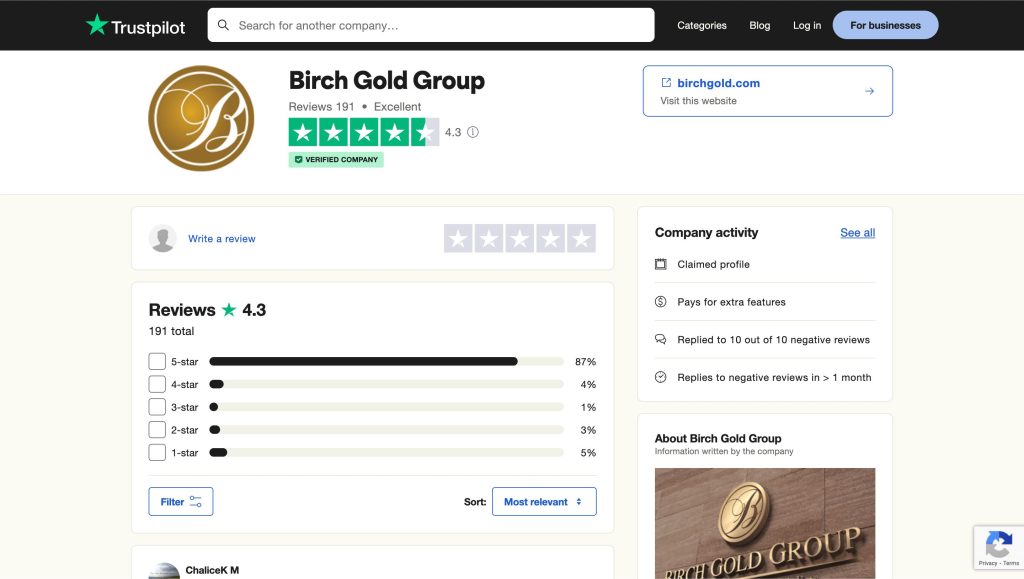Check the 3-star filter checkbox
1024x579 pixels.
click(x=157, y=407)
